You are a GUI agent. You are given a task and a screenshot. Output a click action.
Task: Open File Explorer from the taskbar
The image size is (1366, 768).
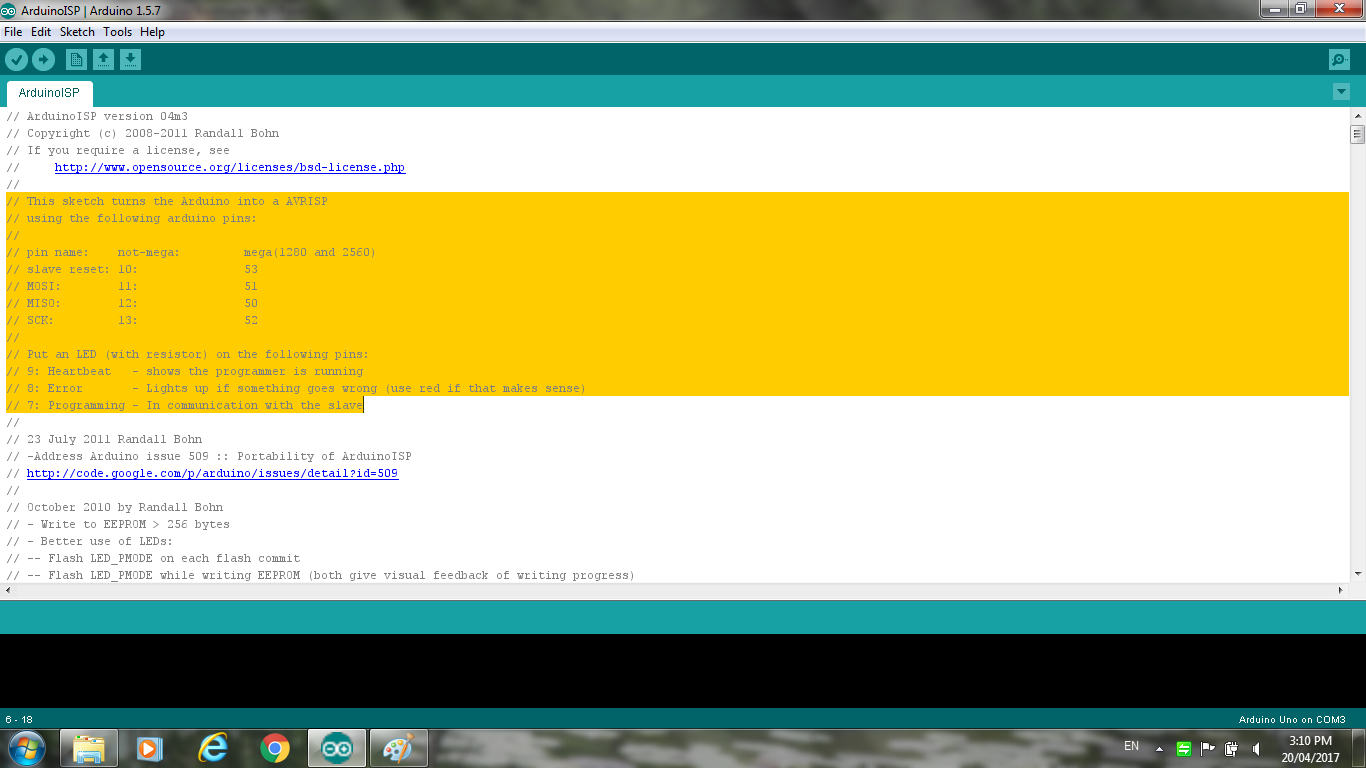click(x=89, y=748)
